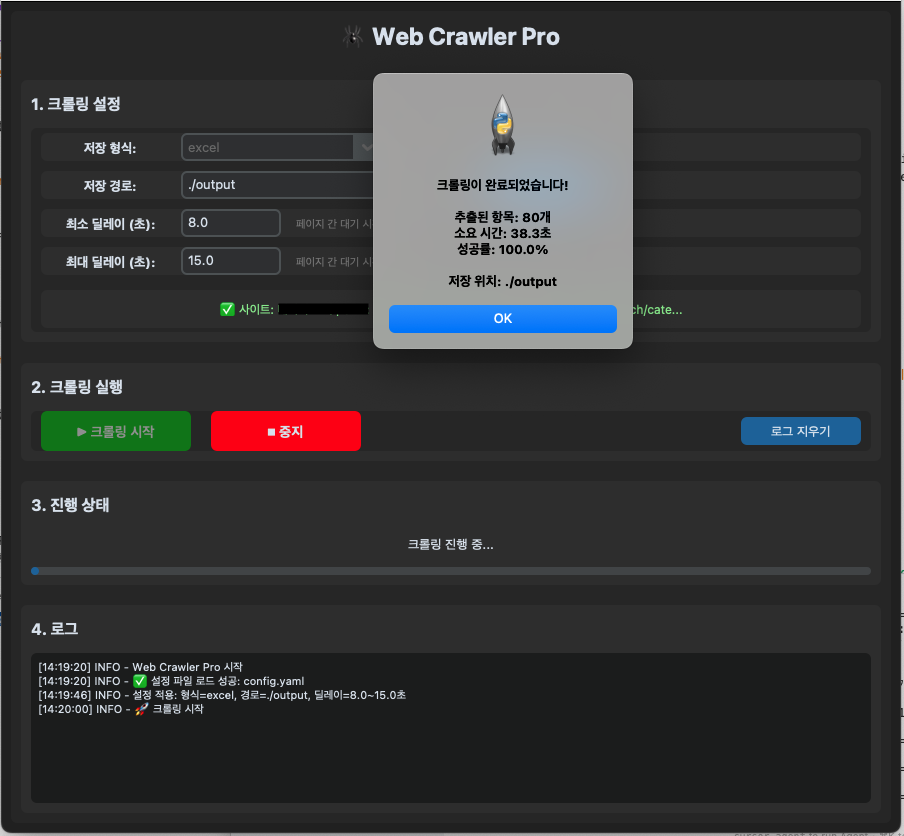Click the 크롤링 진행 중... status text
The width and height of the screenshot is (904, 836).
tap(451, 545)
